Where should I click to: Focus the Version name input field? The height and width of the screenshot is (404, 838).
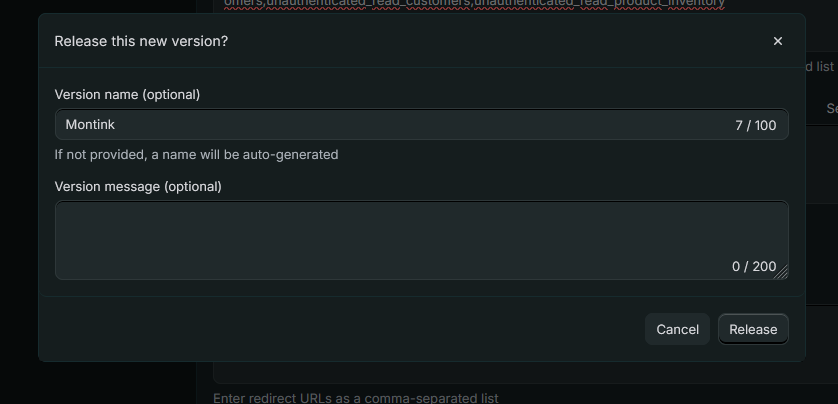(400, 125)
